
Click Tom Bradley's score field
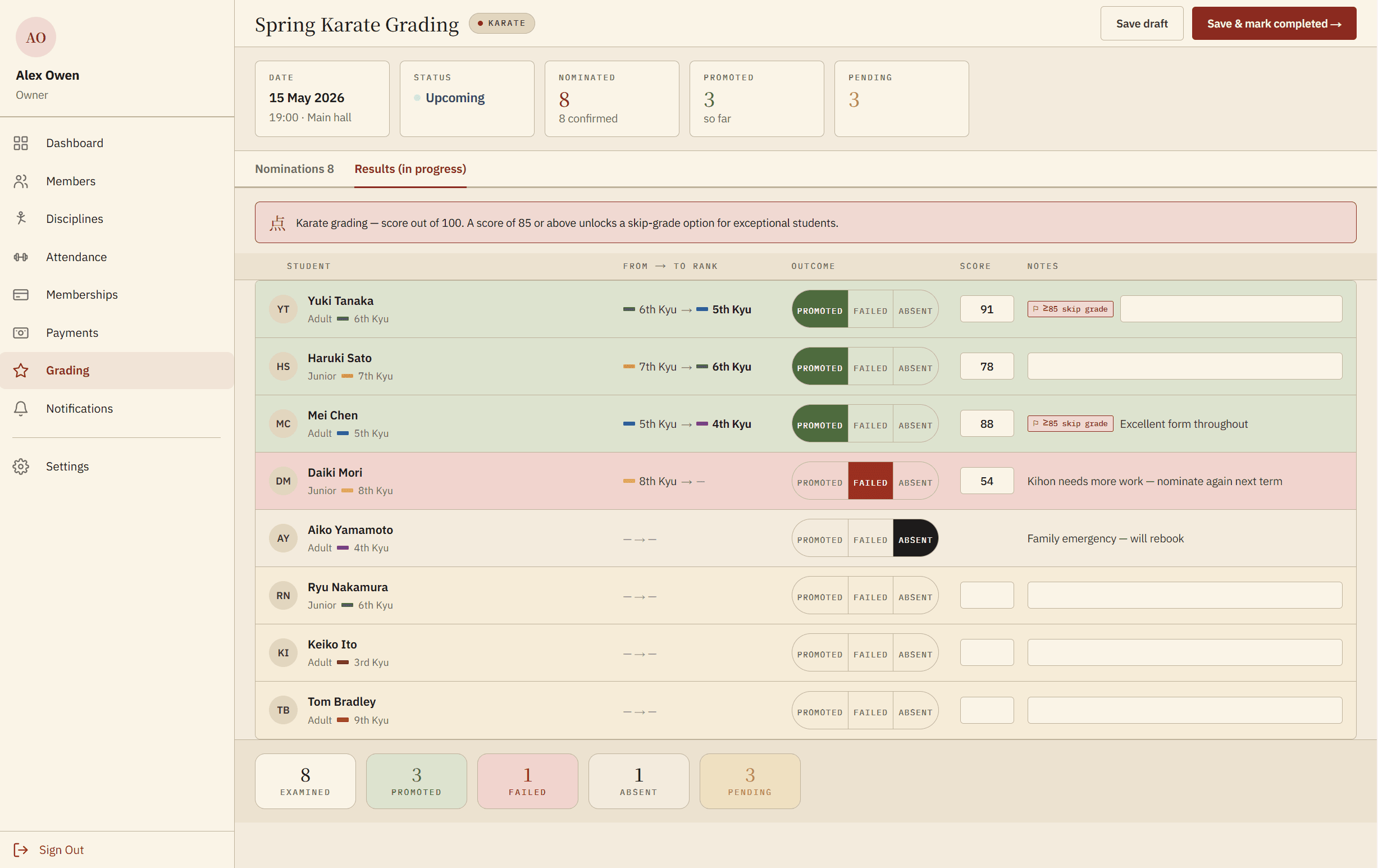[x=987, y=710]
